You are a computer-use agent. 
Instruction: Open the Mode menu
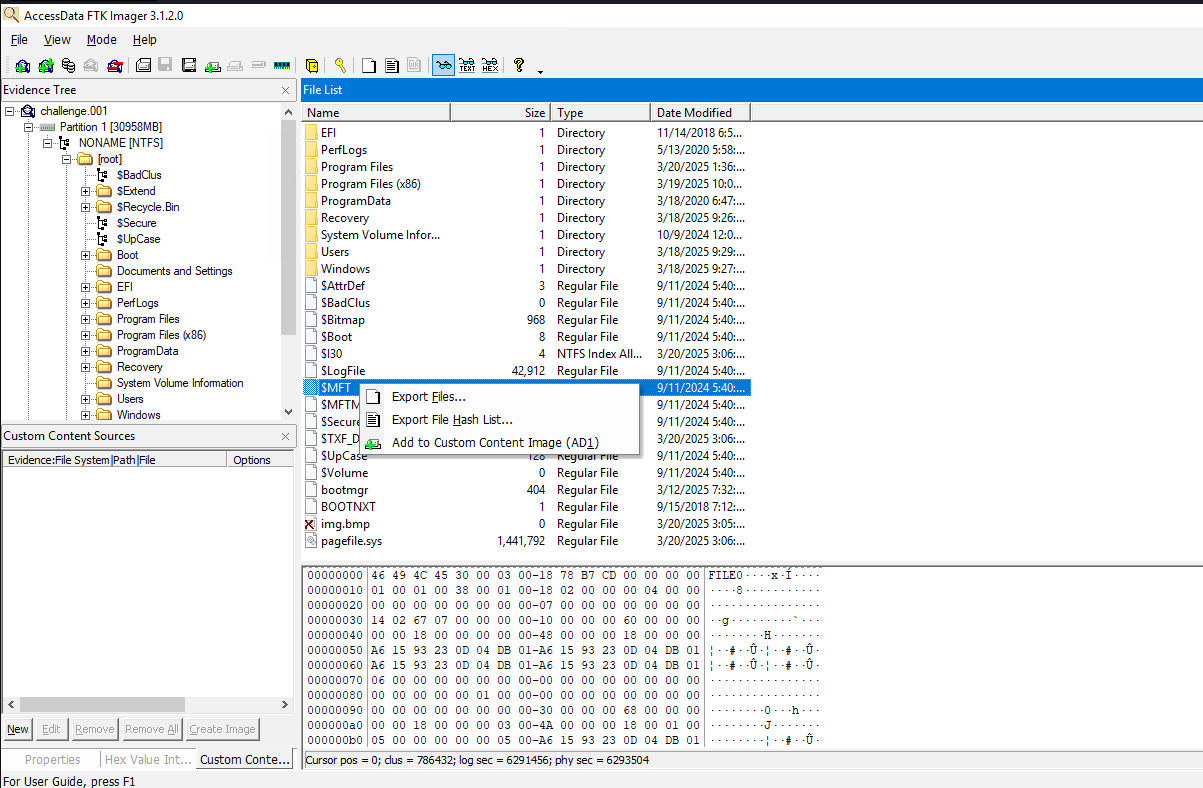[101, 40]
